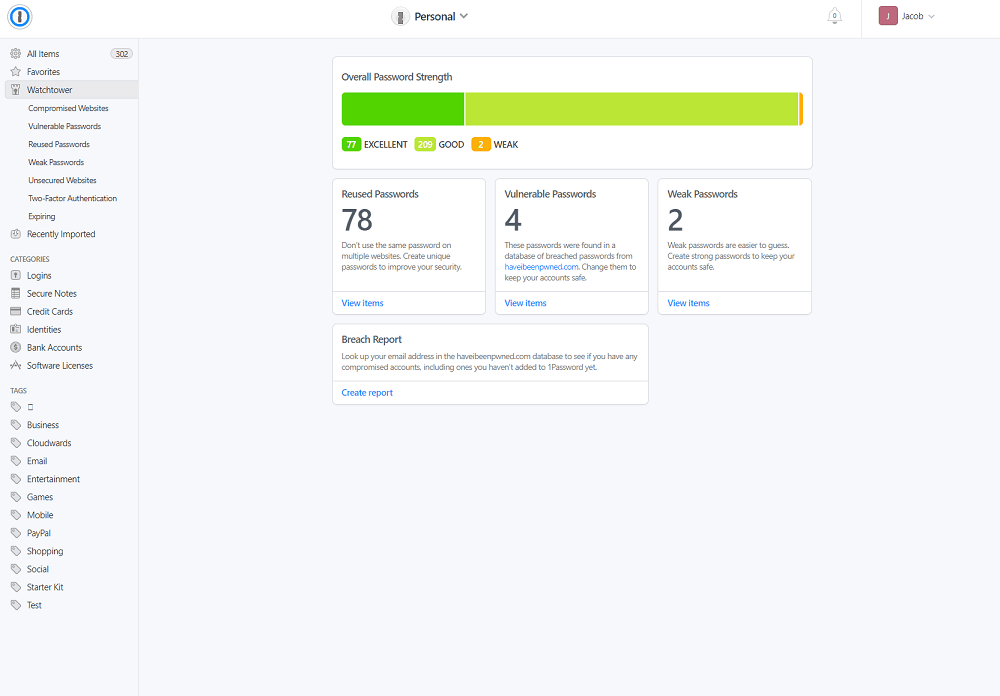Click the PayPal tag icon
This screenshot has width=1000, height=696.
coord(16,533)
